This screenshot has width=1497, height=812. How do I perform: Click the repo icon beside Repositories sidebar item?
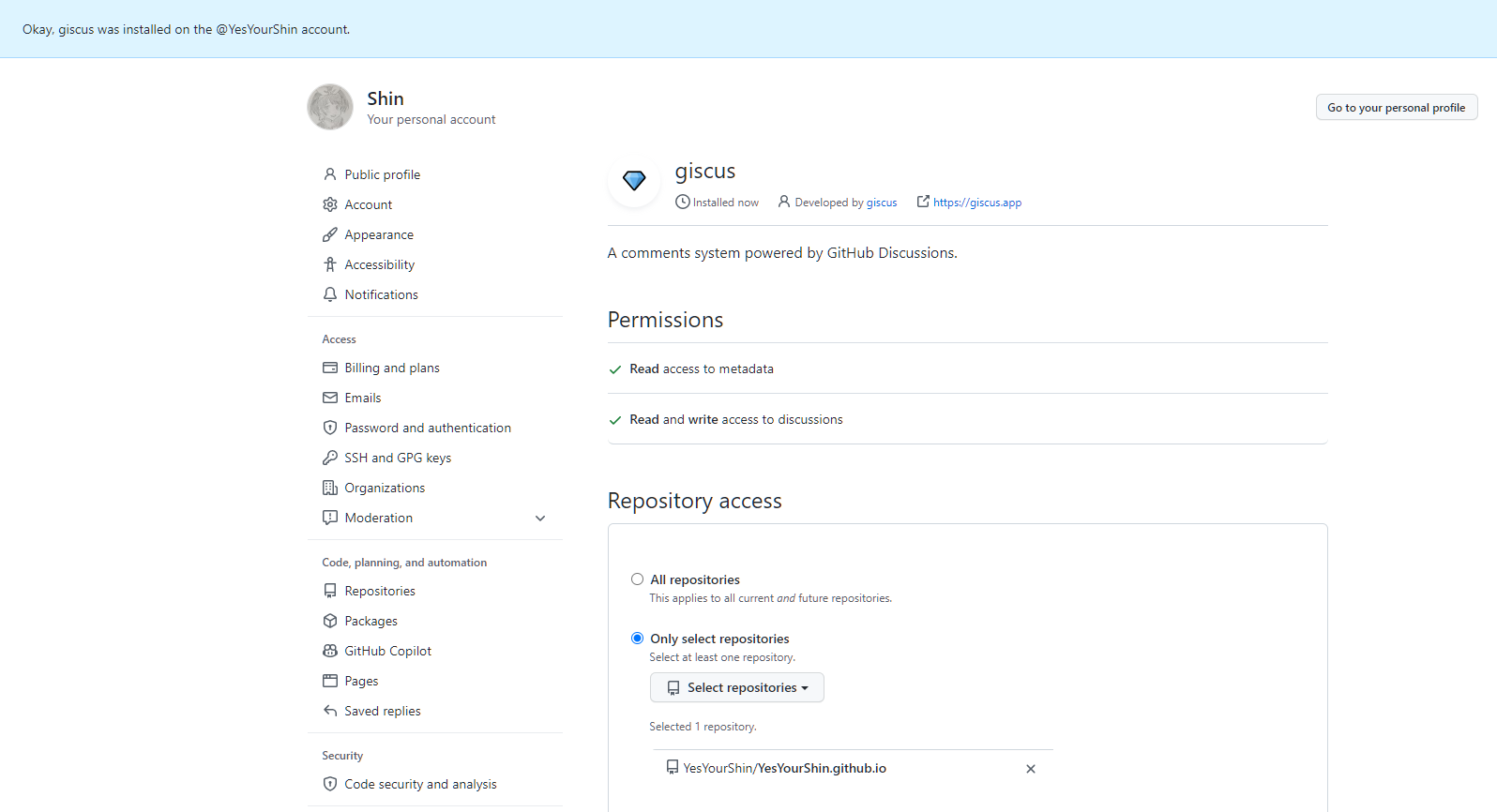330,591
